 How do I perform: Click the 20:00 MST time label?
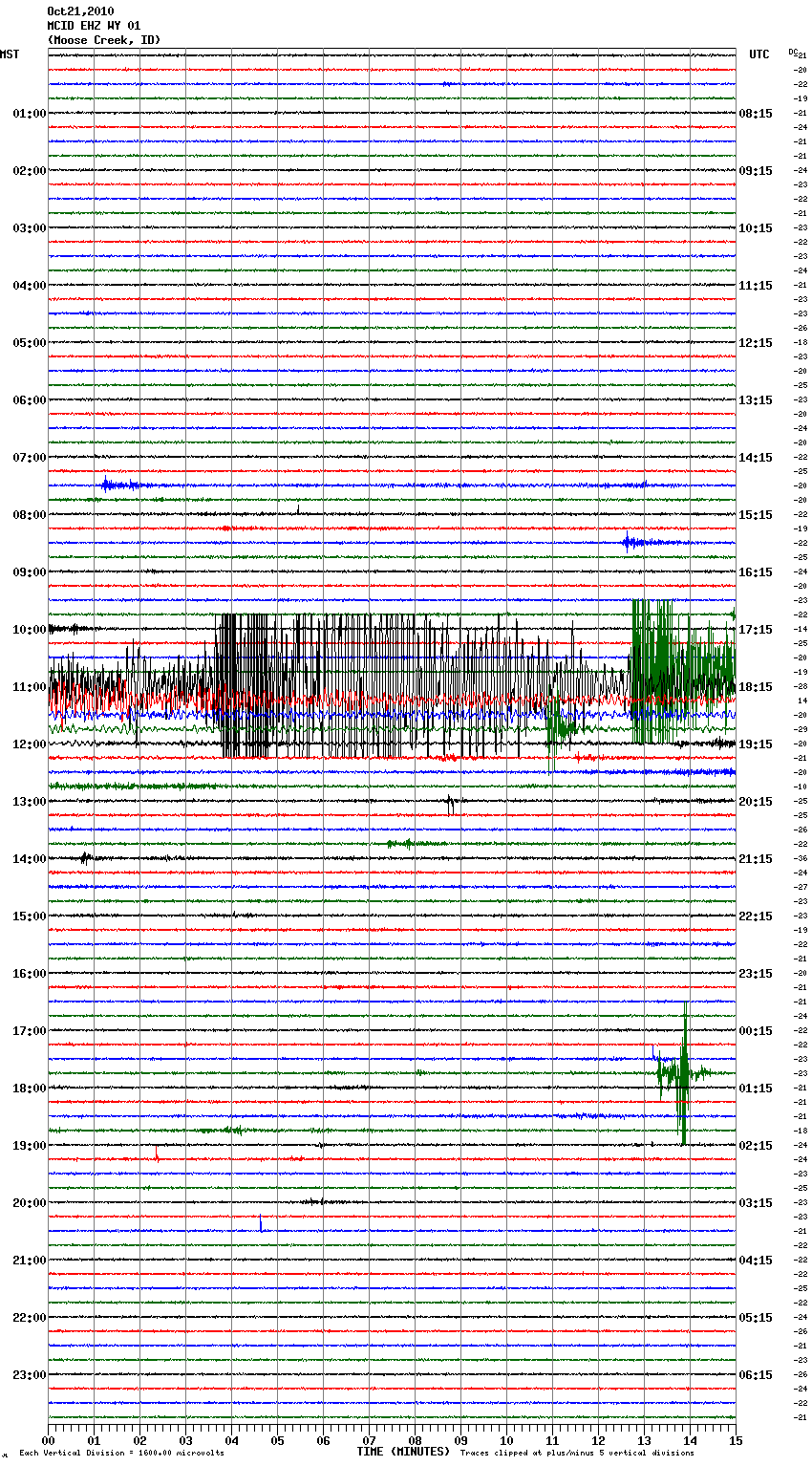29,1203
